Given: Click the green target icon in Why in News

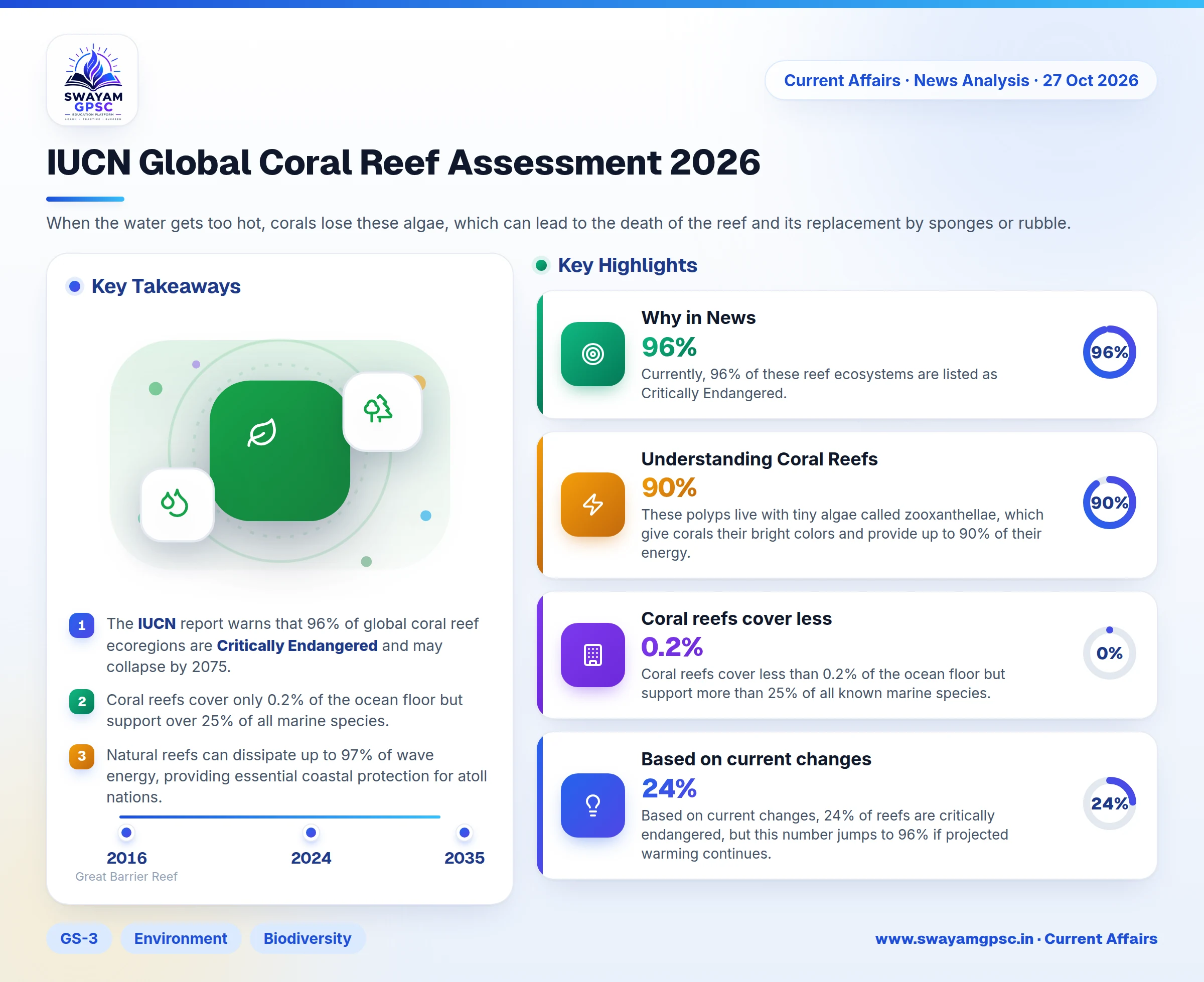Looking at the screenshot, I should point(592,354).
